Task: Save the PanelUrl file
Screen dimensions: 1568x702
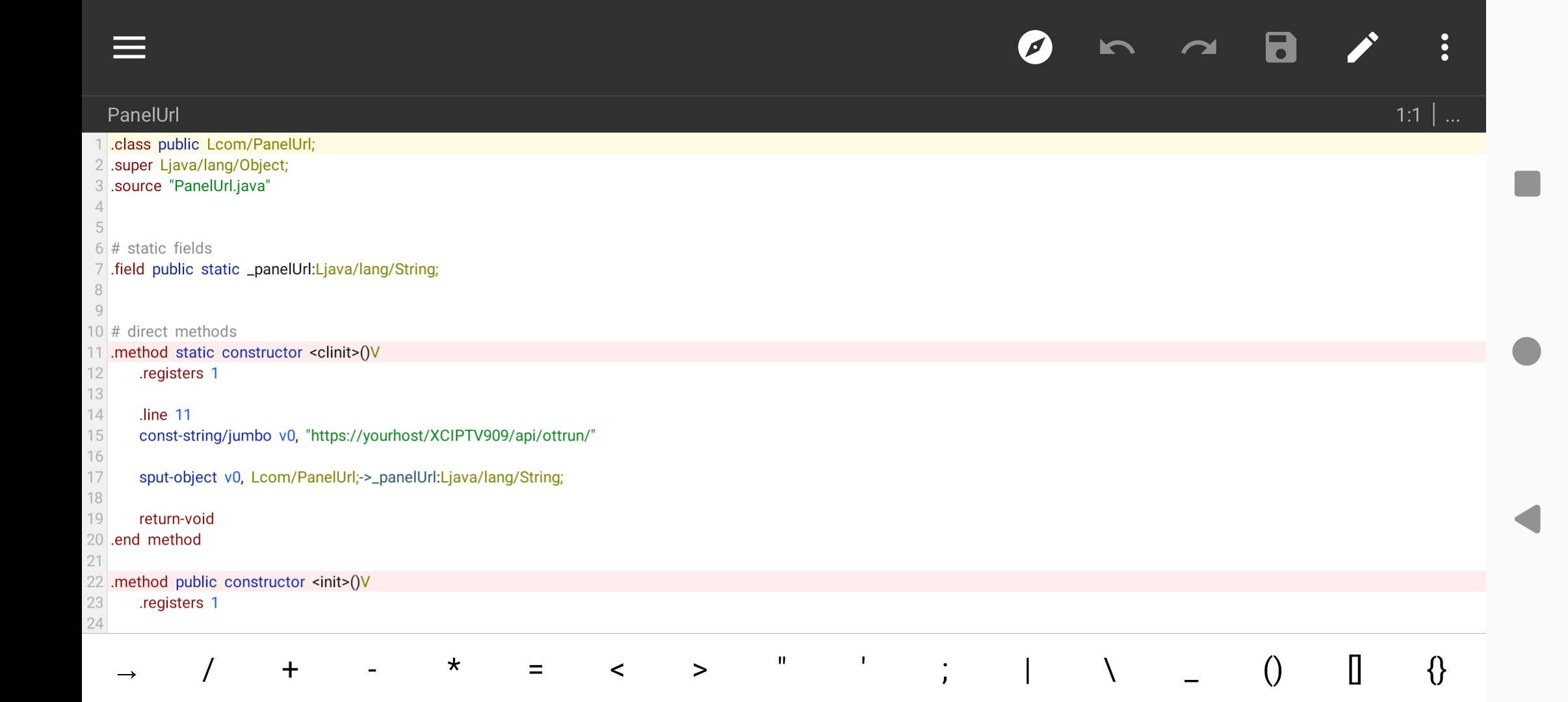Action: click(x=1281, y=47)
